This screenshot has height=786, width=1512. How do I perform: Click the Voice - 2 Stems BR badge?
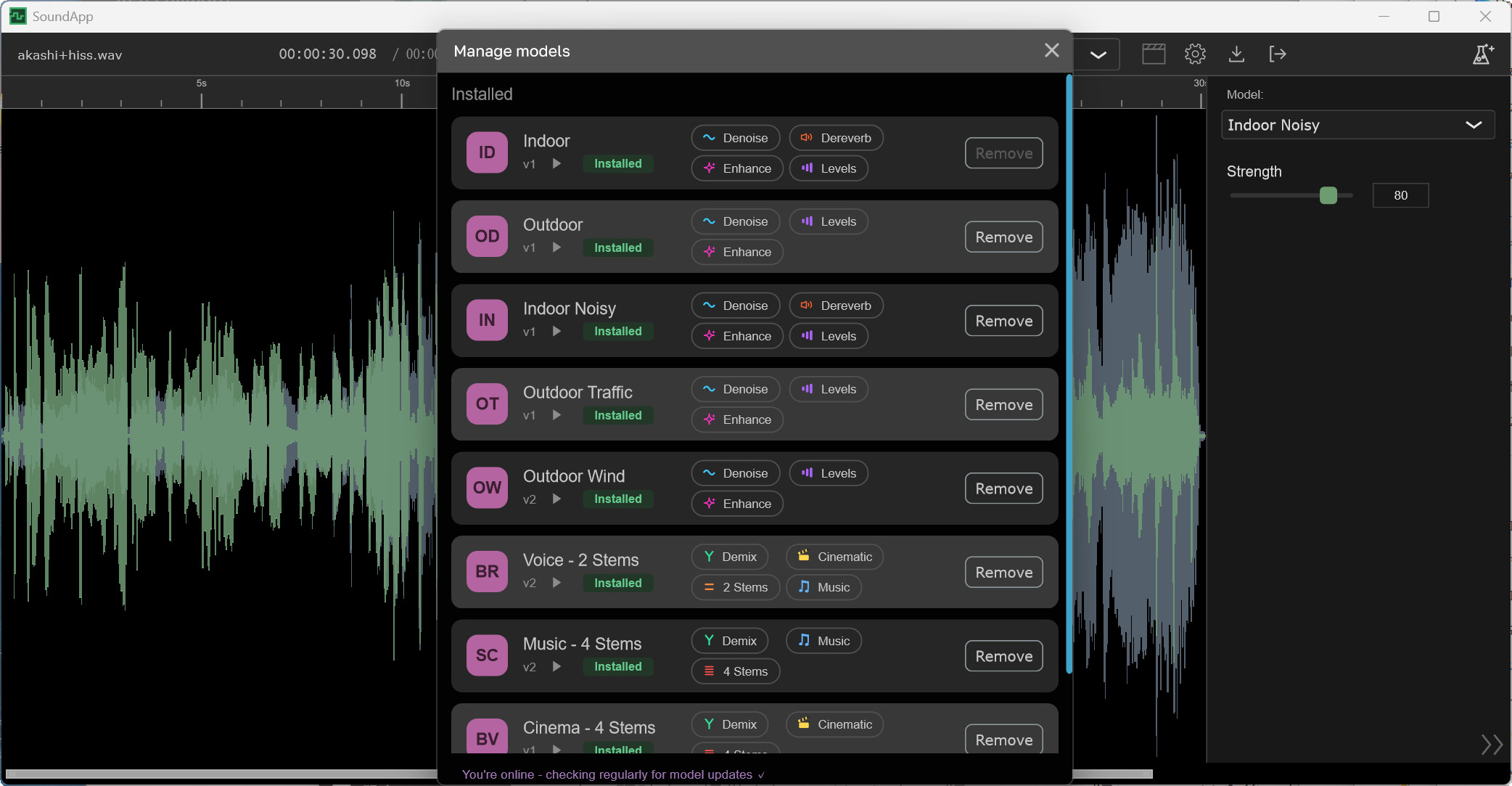click(487, 571)
